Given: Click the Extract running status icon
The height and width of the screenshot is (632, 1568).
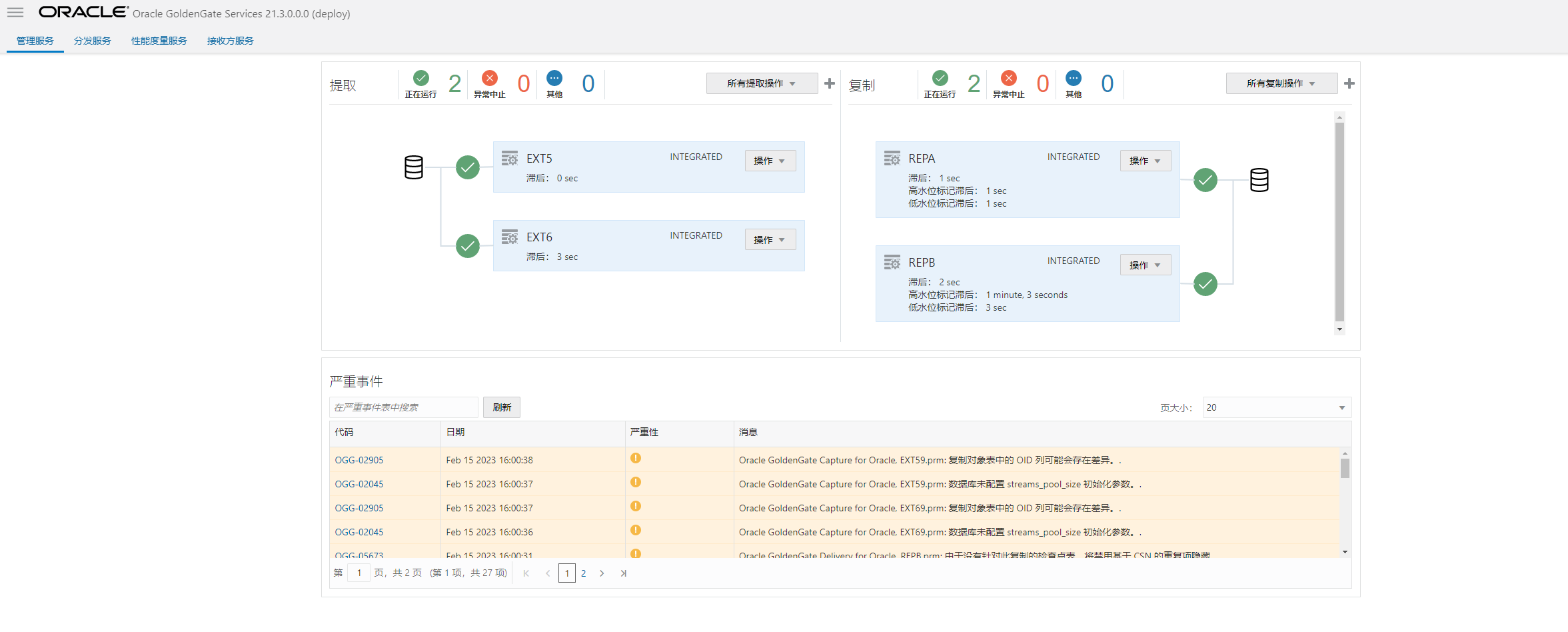Looking at the screenshot, I should tap(421, 78).
